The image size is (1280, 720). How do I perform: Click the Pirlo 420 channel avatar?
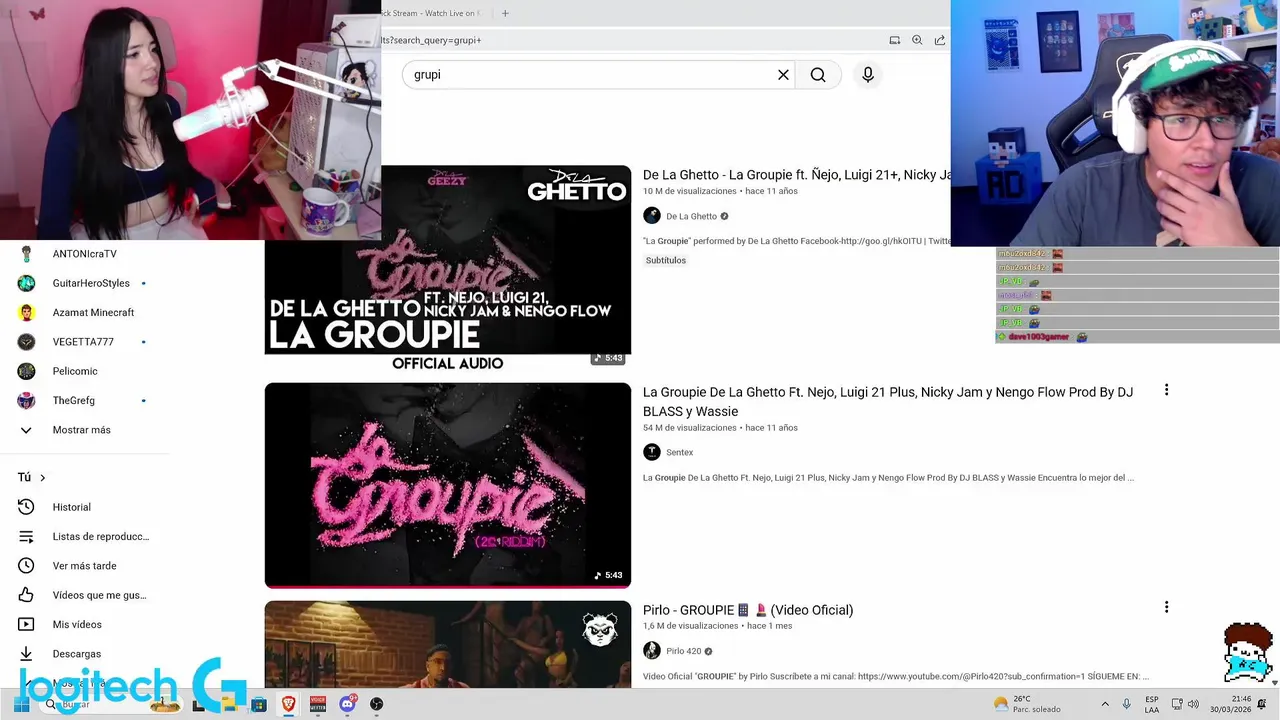pyautogui.click(x=652, y=651)
